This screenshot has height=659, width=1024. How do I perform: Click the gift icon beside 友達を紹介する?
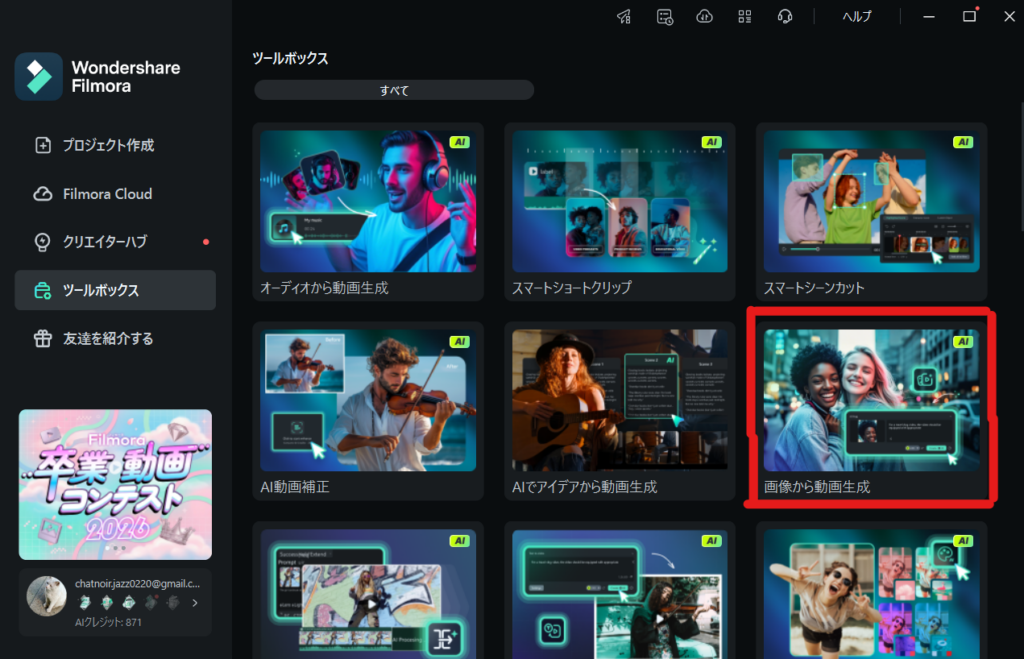(x=43, y=338)
